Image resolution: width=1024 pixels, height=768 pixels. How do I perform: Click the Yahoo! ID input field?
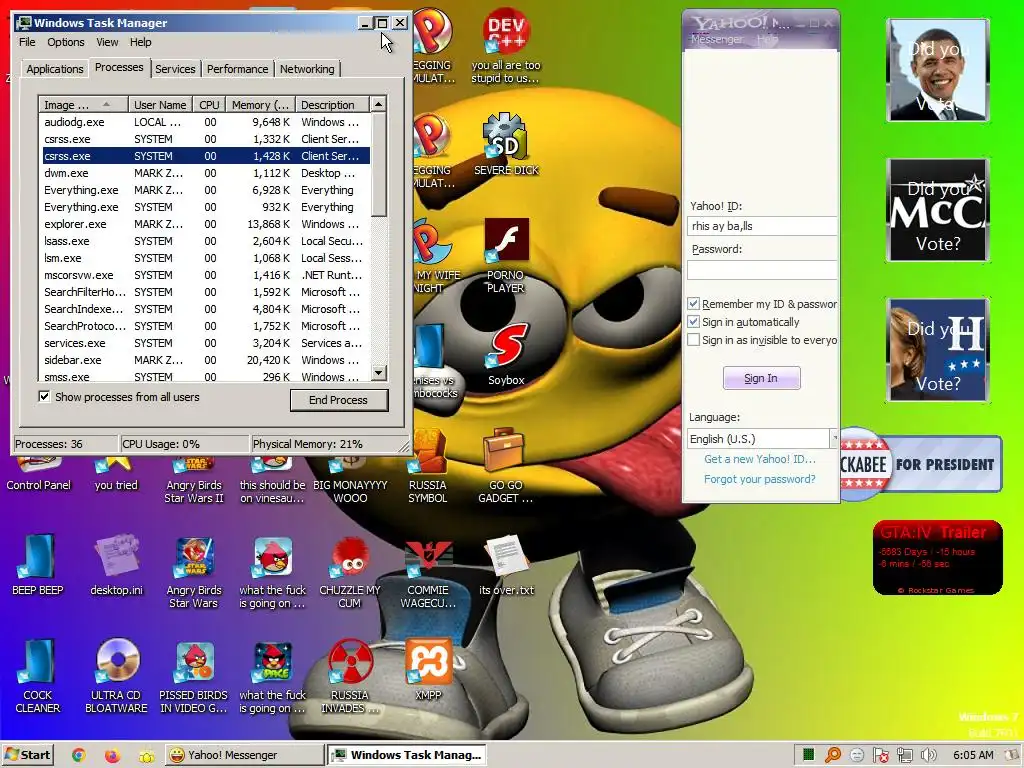click(x=762, y=226)
